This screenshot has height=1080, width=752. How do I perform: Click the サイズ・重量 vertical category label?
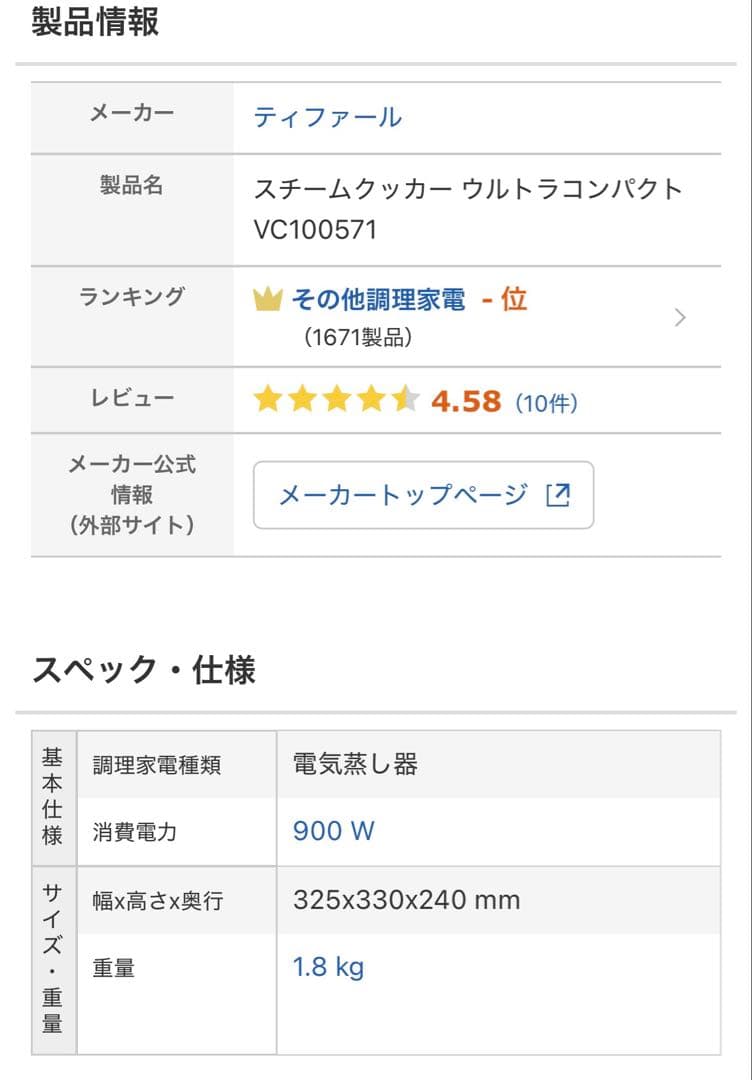coord(52,959)
